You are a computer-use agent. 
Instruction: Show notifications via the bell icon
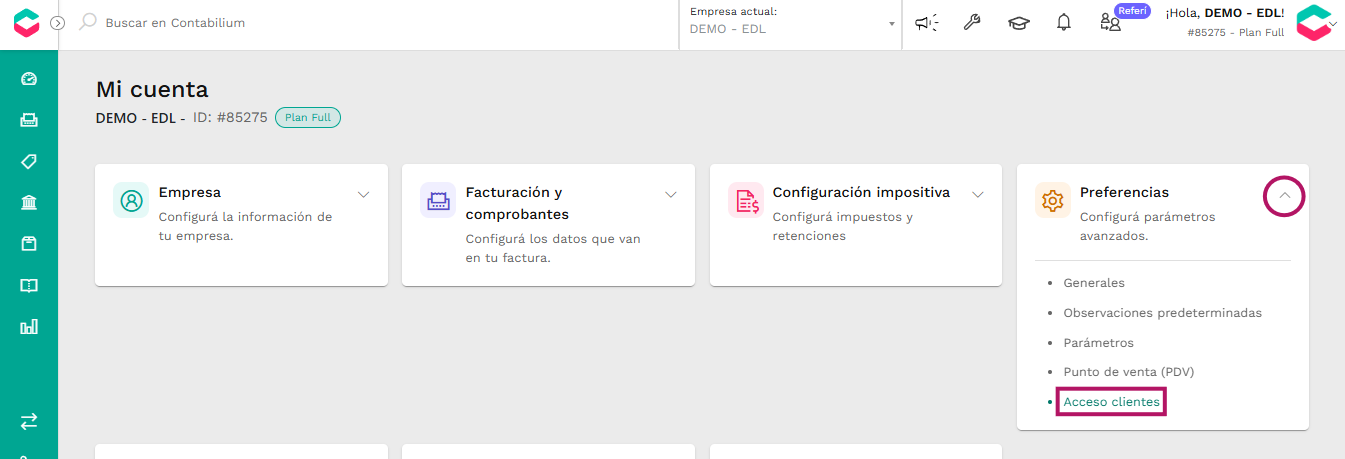(x=1064, y=22)
